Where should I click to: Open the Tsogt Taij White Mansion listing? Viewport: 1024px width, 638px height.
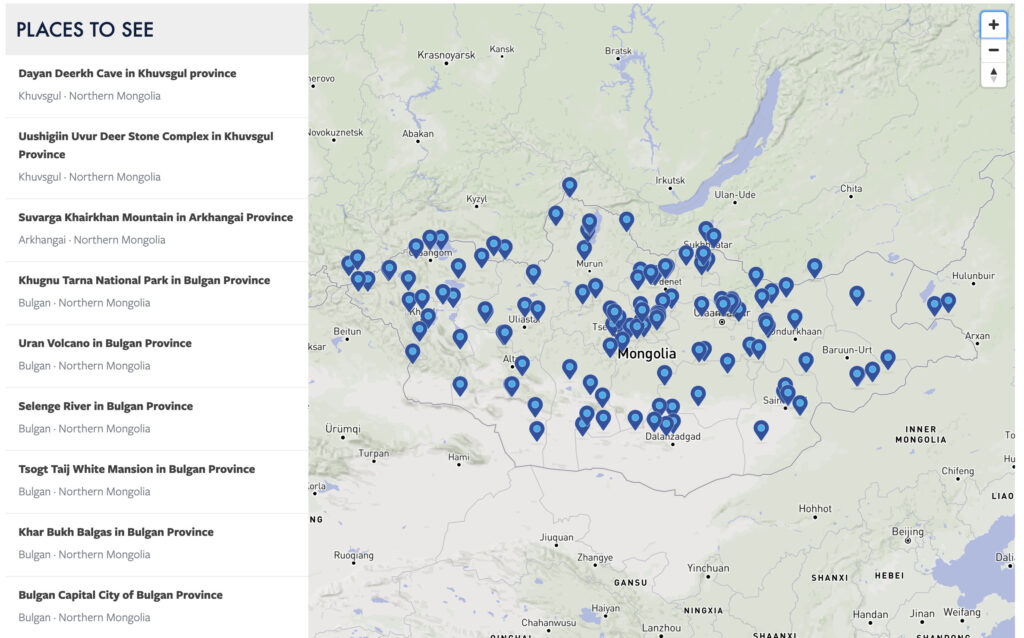coord(135,468)
